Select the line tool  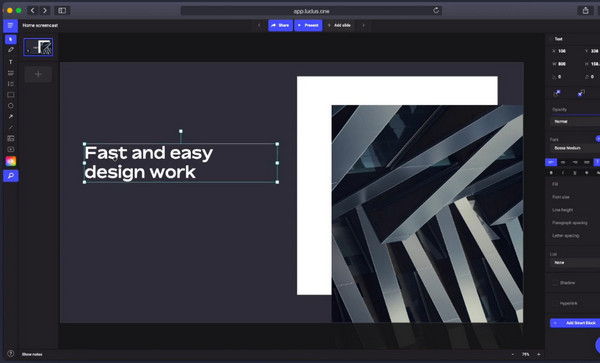click(11, 127)
